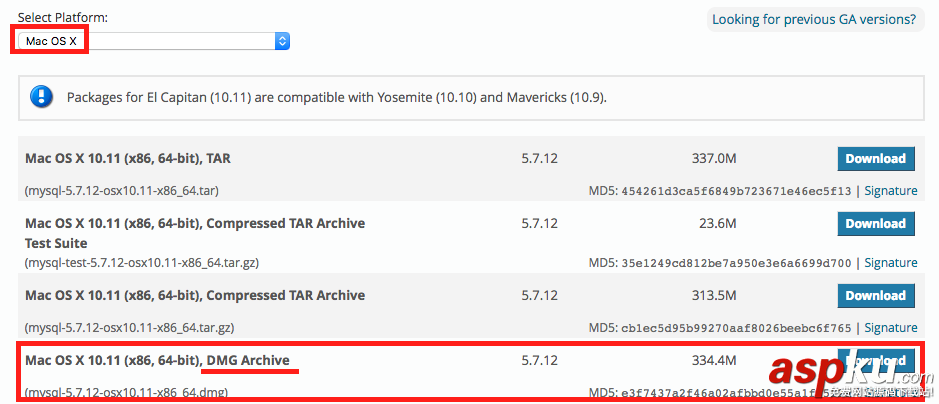
Task: Click the blue info icon in the notice
Action: 42,97
